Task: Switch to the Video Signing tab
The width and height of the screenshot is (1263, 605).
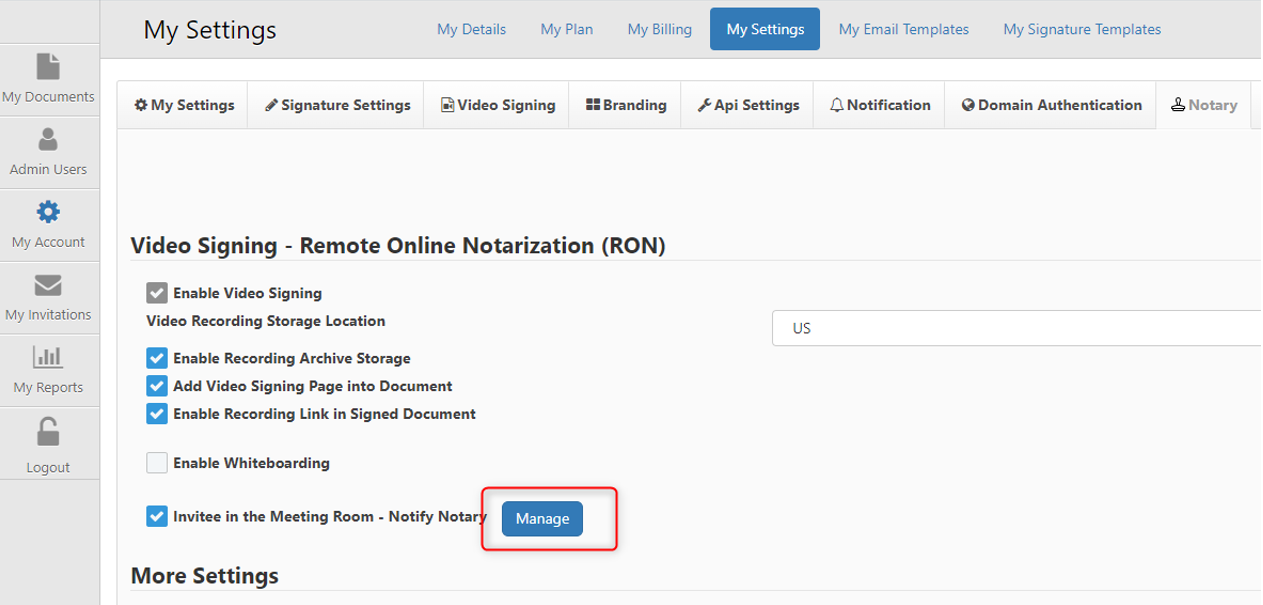Action: 497,105
